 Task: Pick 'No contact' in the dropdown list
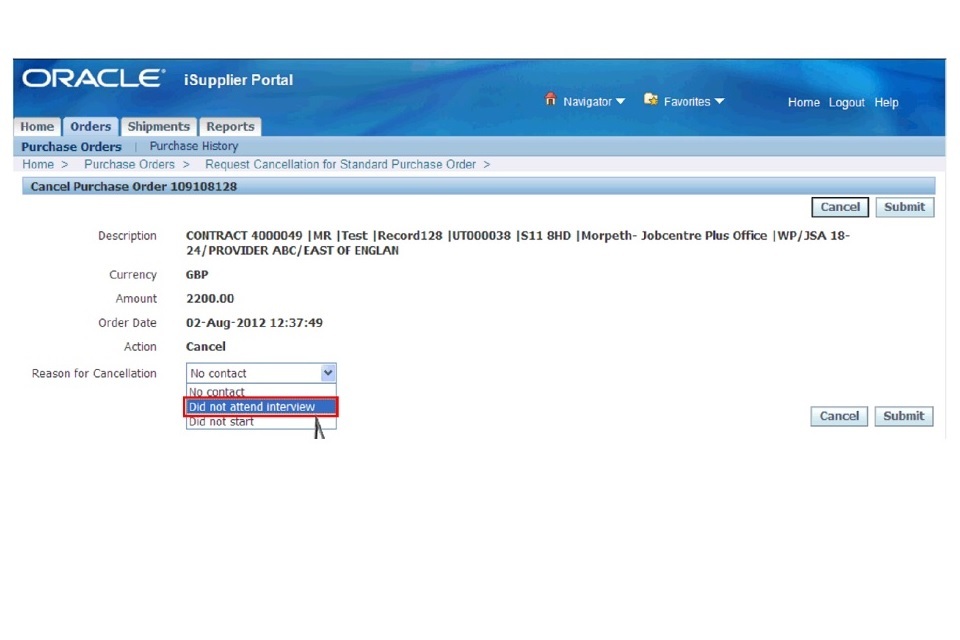217,392
